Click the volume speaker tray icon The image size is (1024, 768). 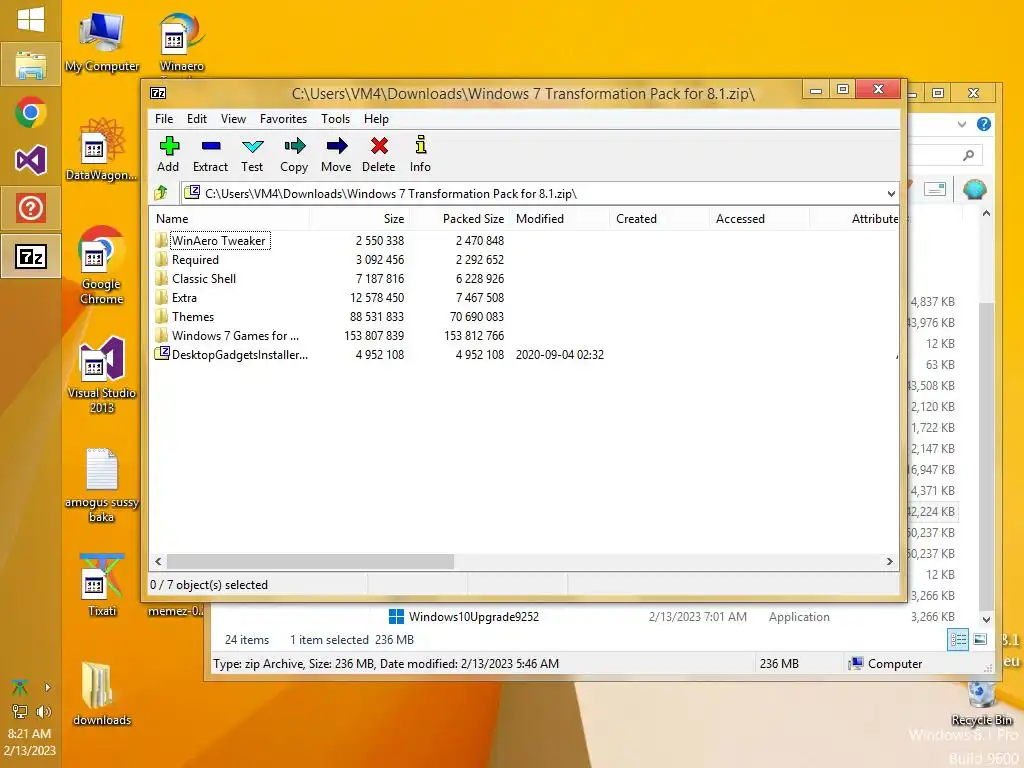[44, 711]
